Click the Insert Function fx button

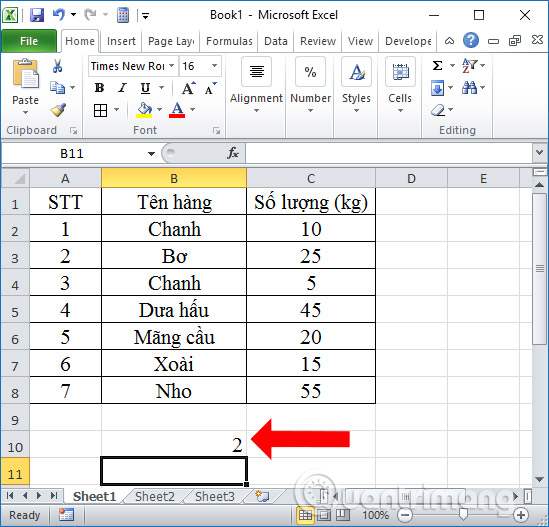233,153
